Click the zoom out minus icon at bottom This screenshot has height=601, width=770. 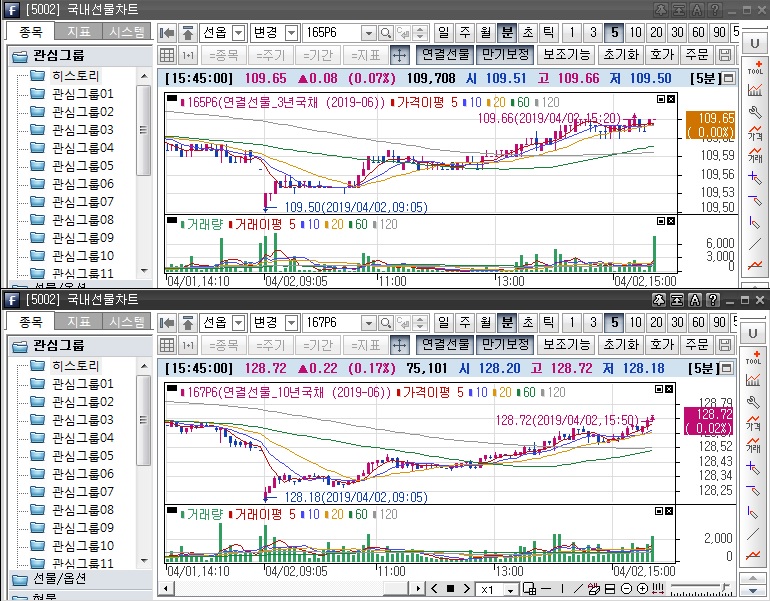tap(625, 589)
